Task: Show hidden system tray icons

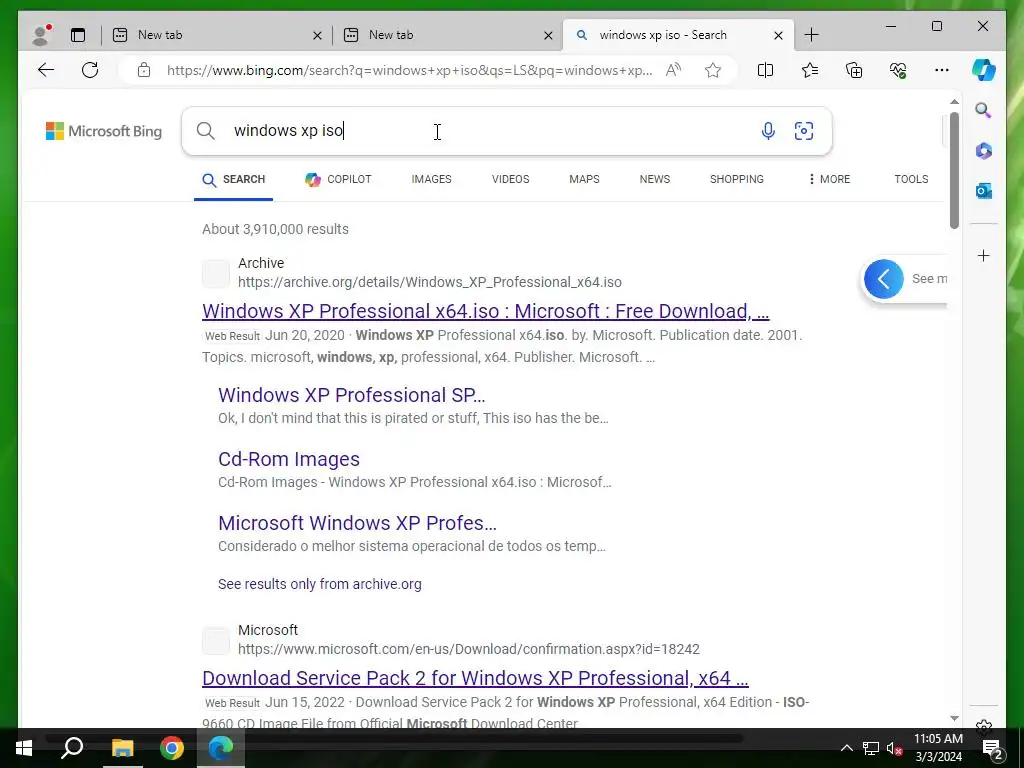Action: 846,748
